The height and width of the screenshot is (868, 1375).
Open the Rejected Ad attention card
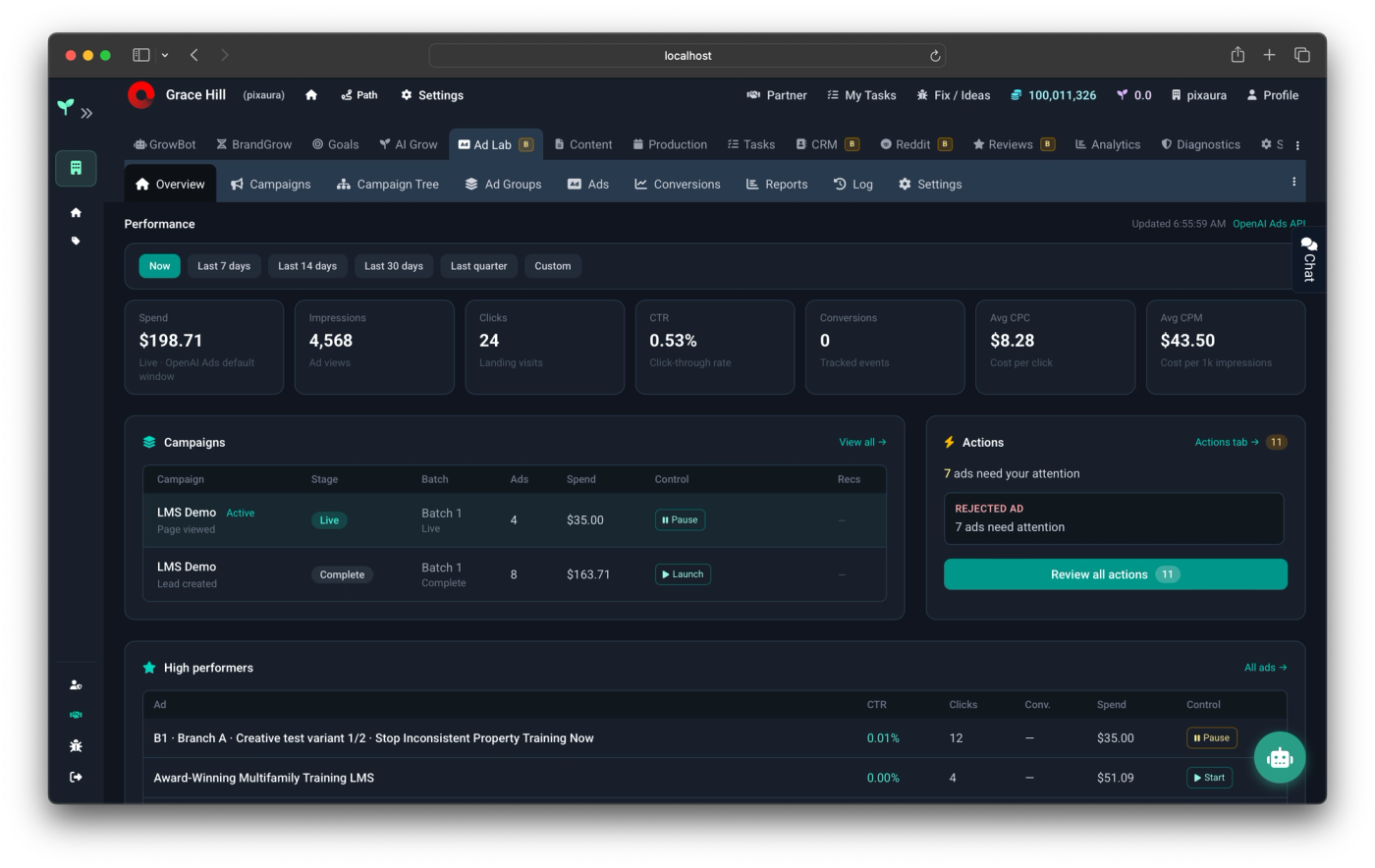tap(1114, 518)
